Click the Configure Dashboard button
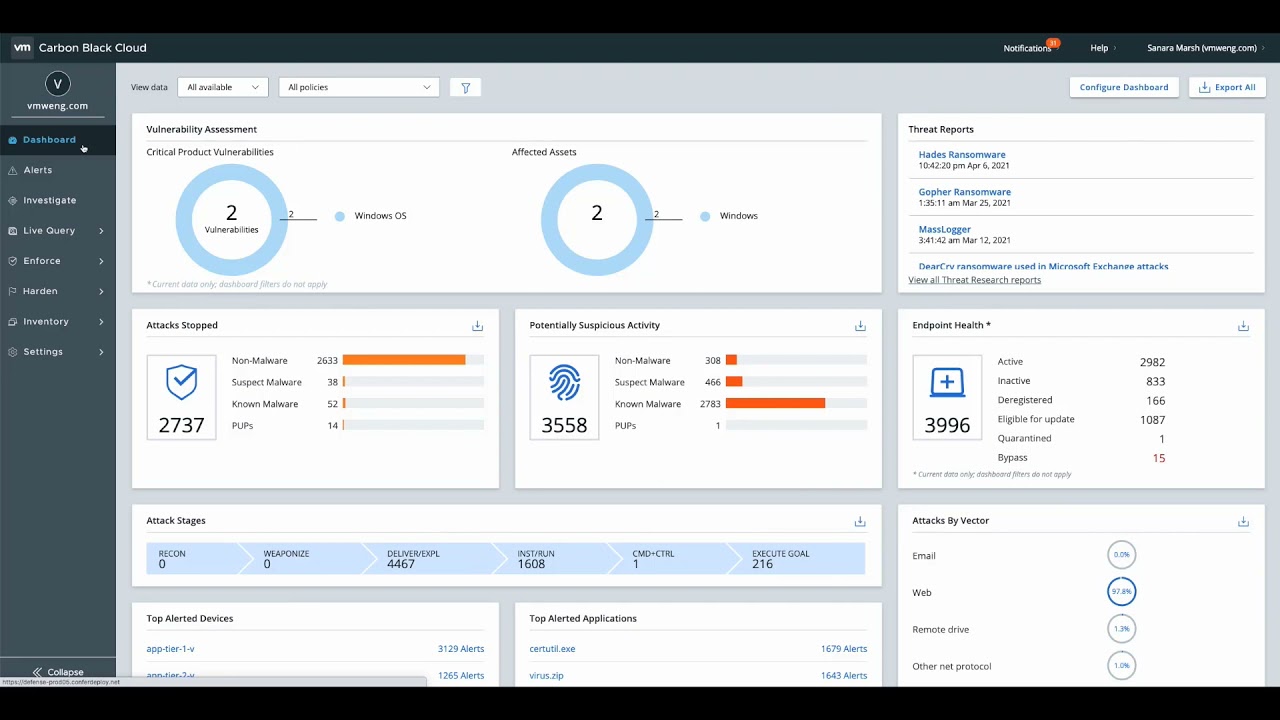This screenshot has width=1280, height=720. pos(1124,87)
